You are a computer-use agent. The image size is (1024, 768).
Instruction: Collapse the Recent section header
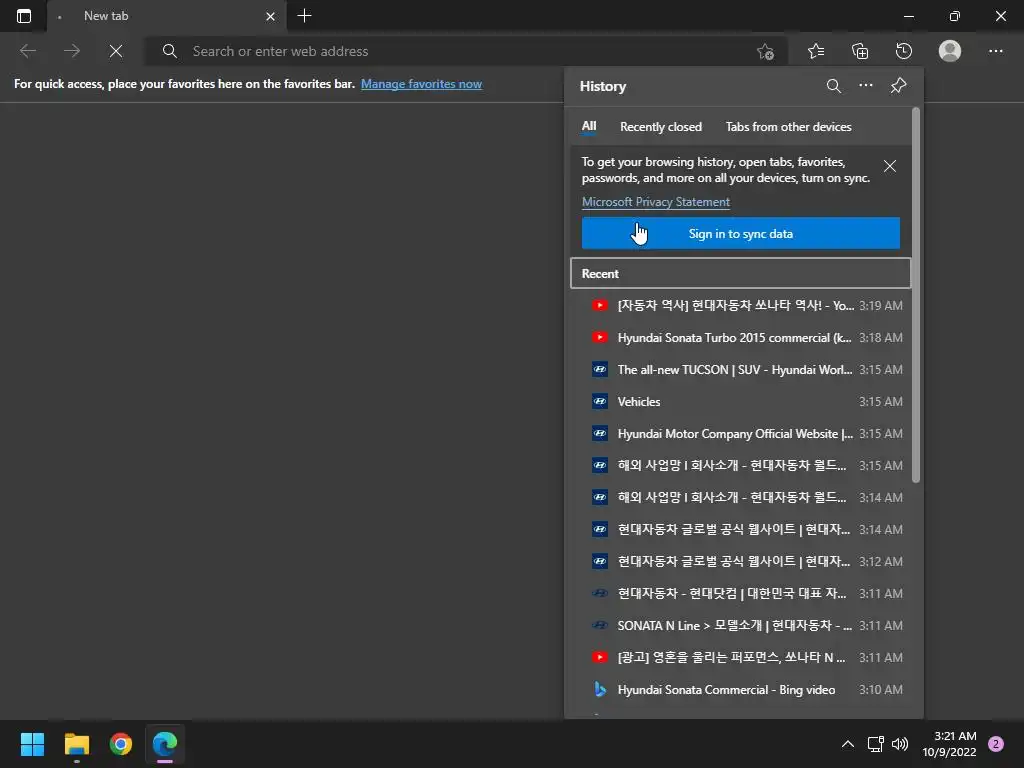741,274
